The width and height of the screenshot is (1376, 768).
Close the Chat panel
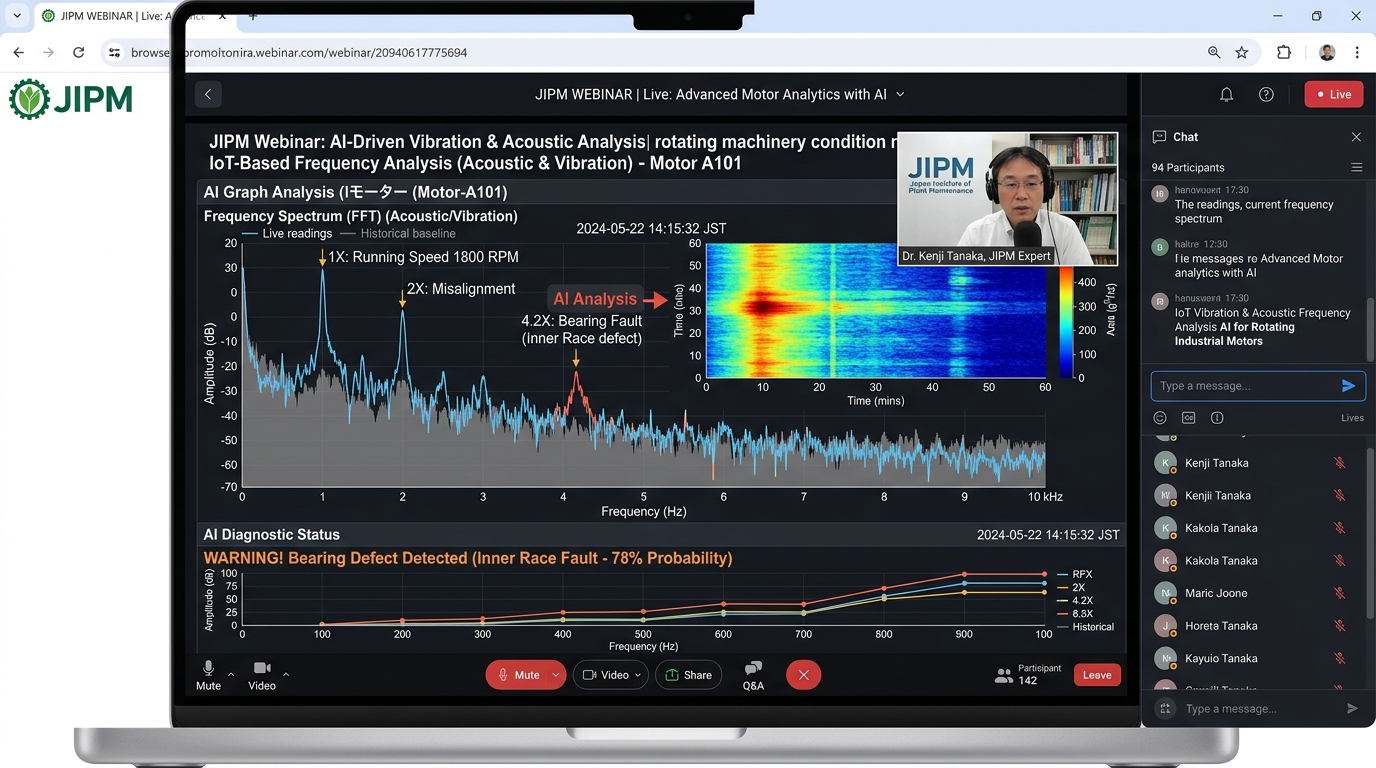click(1356, 137)
